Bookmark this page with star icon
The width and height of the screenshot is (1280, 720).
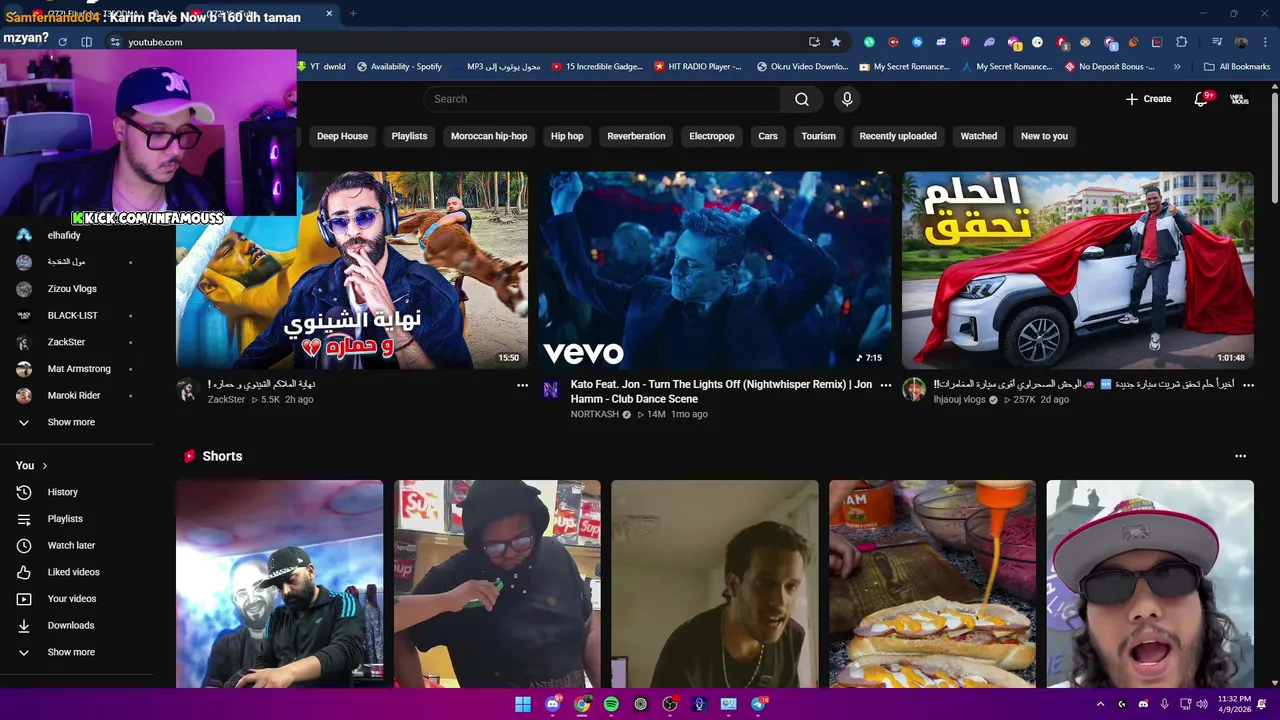tap(836, 42)
